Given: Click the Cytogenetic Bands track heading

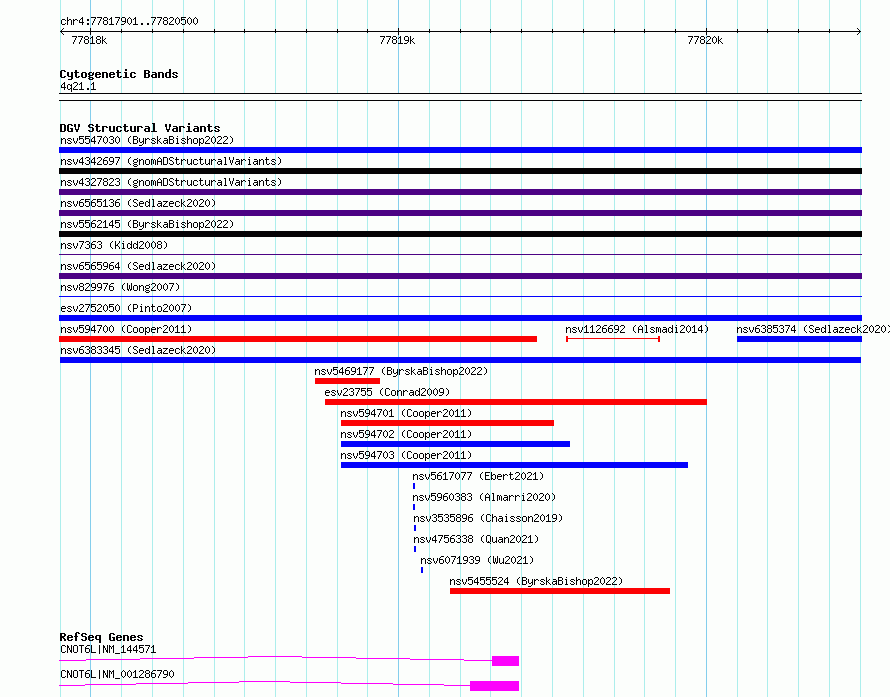Looking at the screenshot, I should pyautogui.click(x=119, y=74).
